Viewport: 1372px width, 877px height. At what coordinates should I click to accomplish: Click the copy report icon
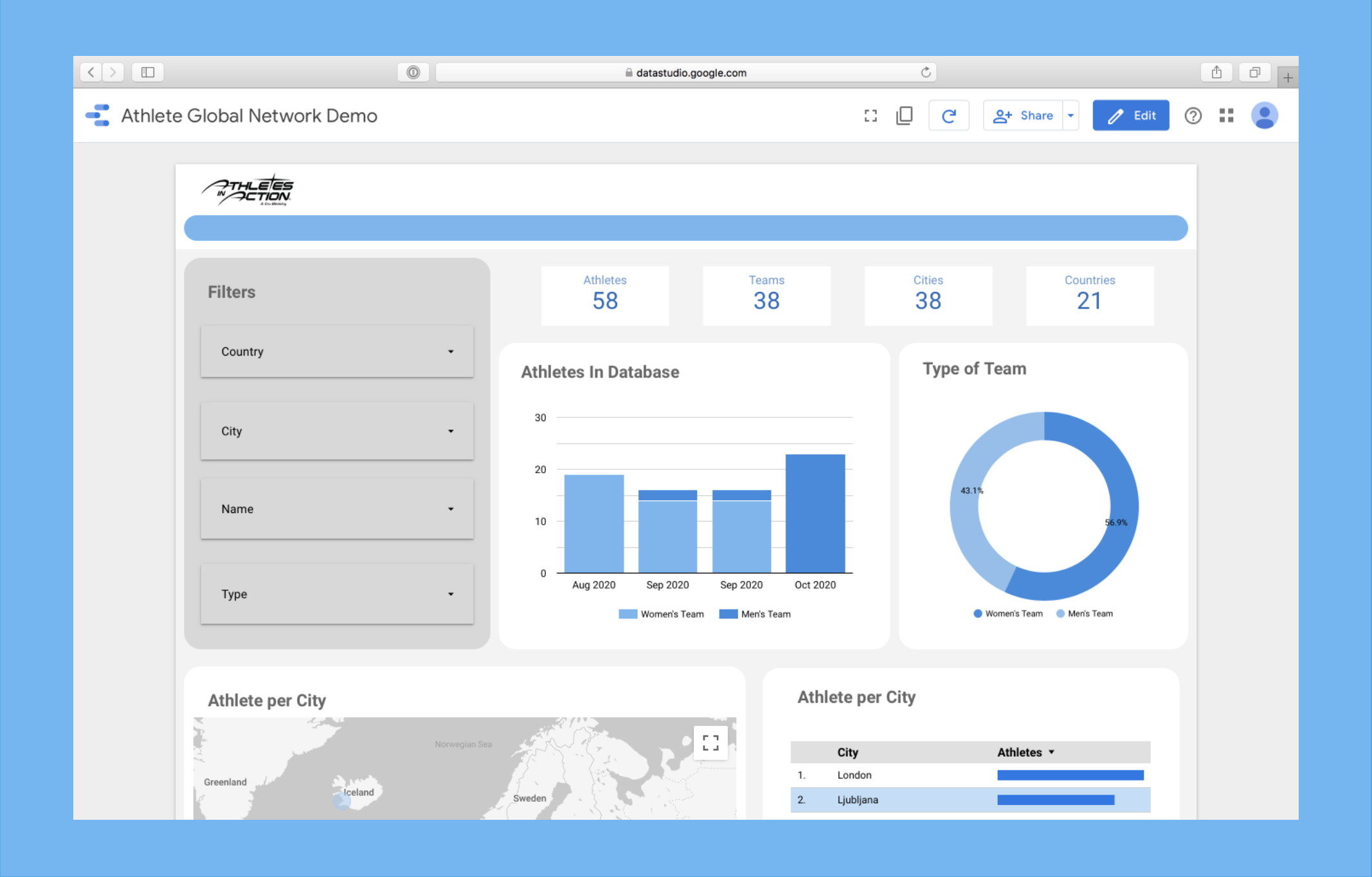(x=904, y=116)
